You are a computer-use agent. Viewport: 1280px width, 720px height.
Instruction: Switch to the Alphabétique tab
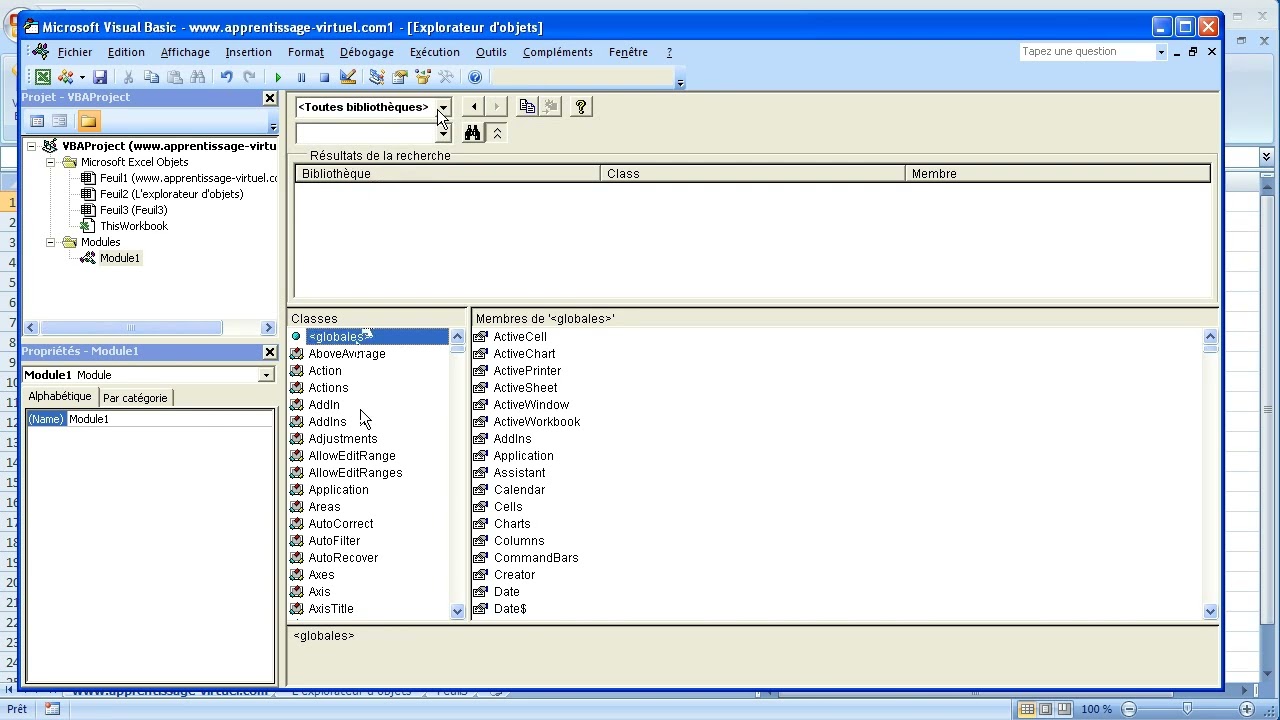60,397
